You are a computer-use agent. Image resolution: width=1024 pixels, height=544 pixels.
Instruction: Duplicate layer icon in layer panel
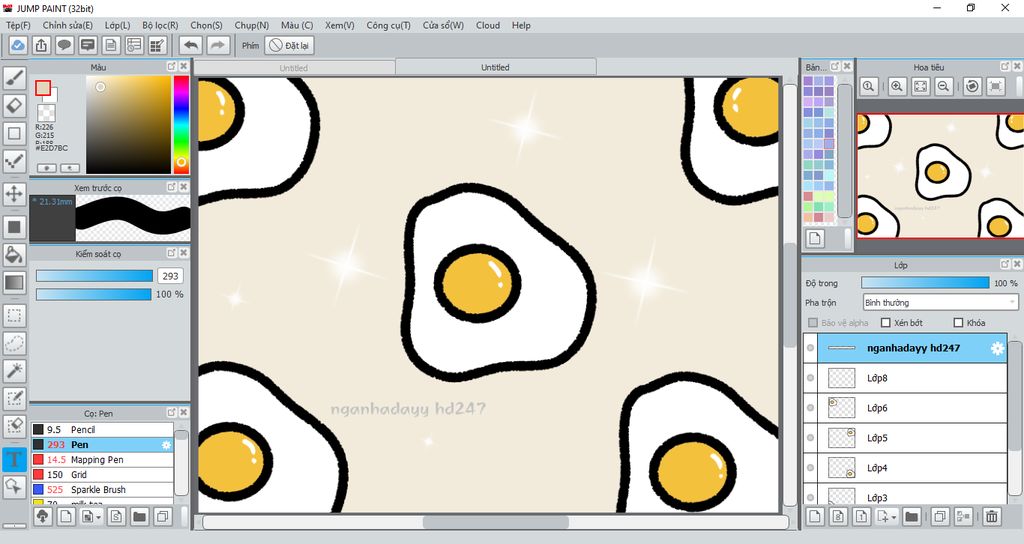coord(940,517)
